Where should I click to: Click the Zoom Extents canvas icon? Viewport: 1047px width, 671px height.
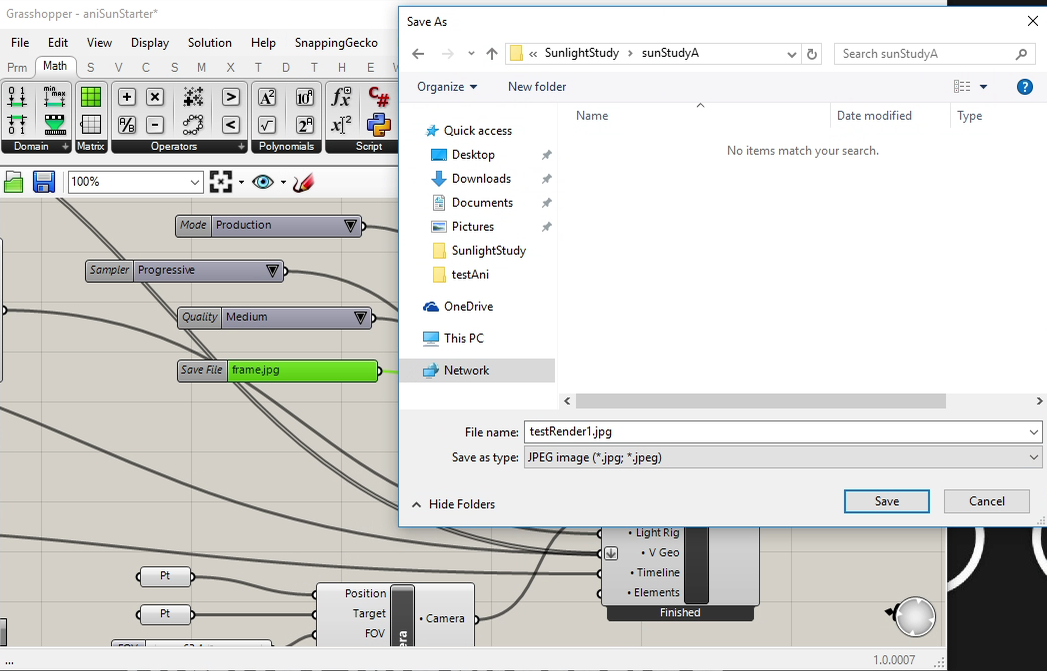point(221,182)
